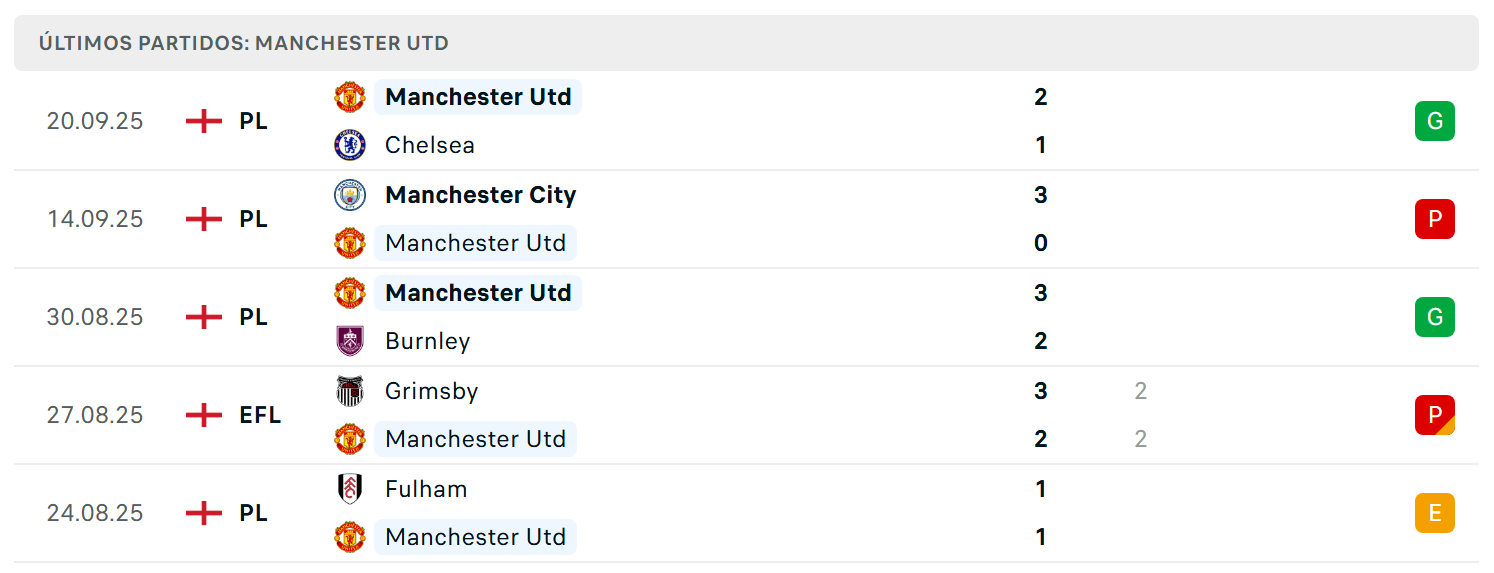Click green G badge for Burnley match

tap(1435, 317)
